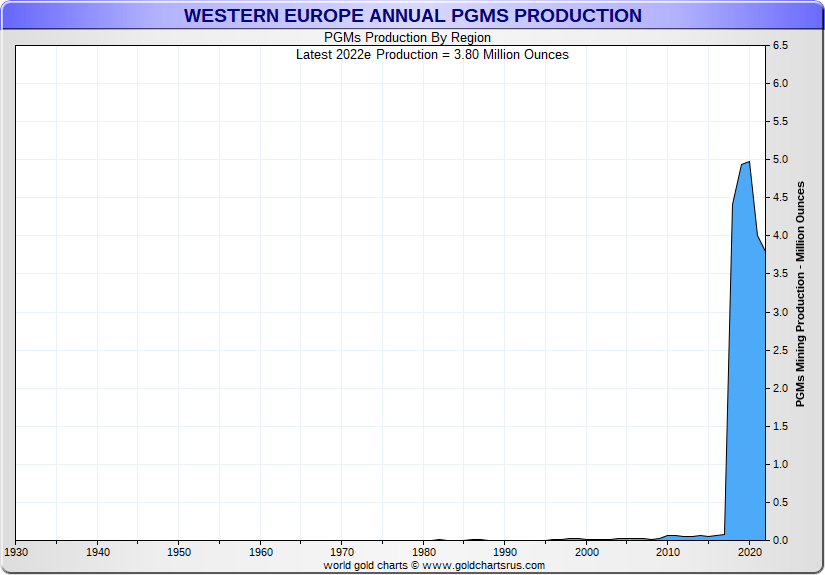The height and width of the screenshot is (575, 825).
Task: Click the 6.5 value on the right axis
Action: coord(780,46)
